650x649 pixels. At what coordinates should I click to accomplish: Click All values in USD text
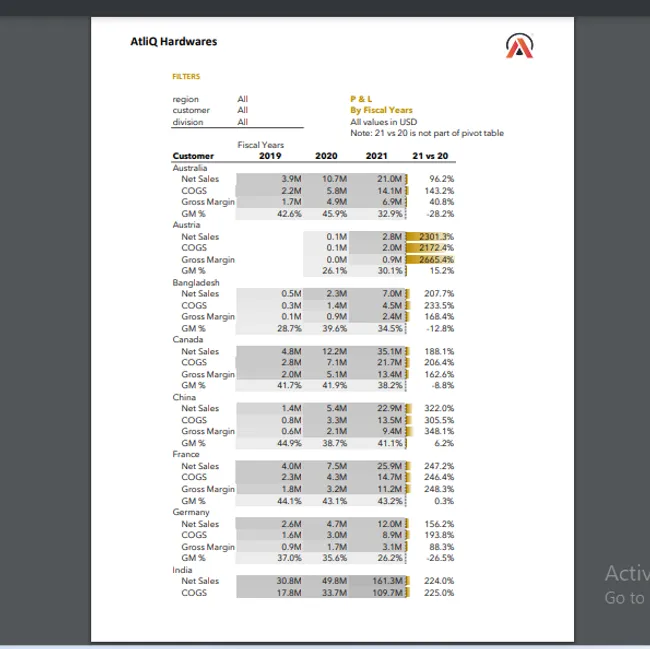coord(383,122)
